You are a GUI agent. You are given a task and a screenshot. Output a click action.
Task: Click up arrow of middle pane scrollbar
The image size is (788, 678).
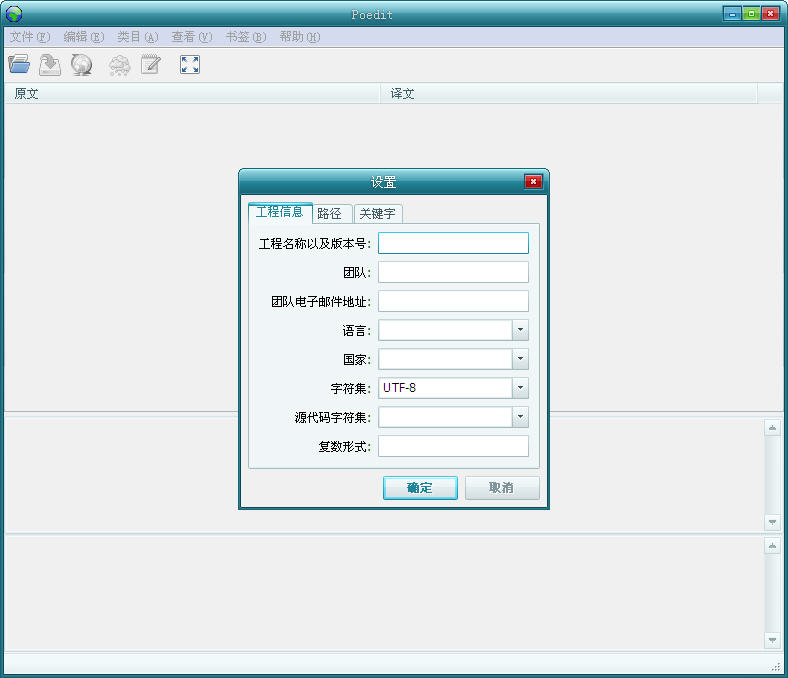pos(772,428)
